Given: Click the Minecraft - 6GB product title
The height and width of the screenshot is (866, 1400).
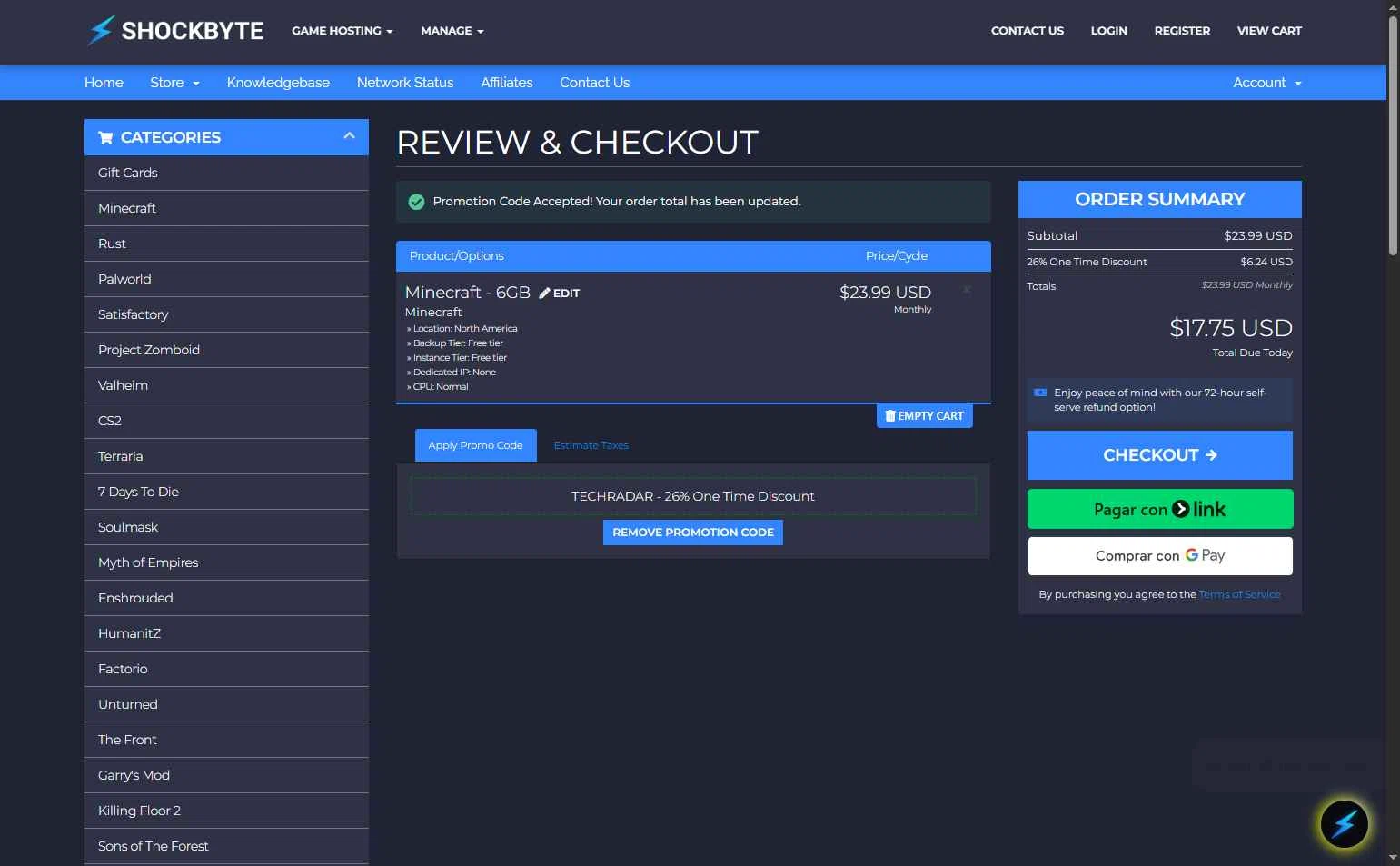Looking at the screenshot, I should 467,293.
